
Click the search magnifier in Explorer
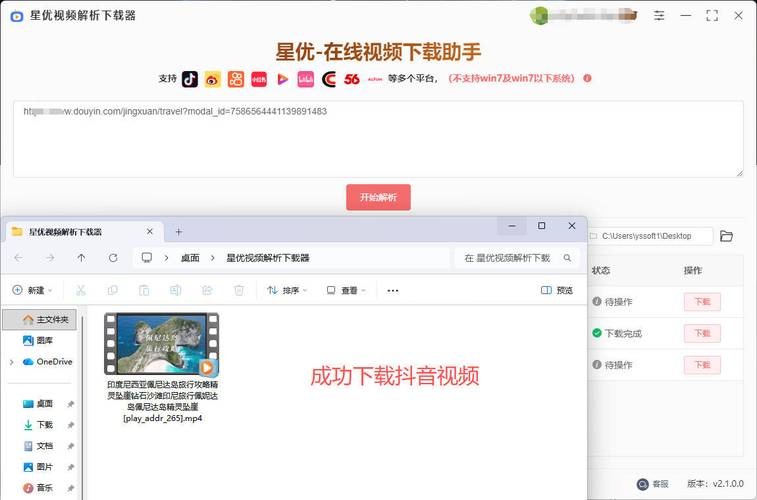(567, 258)
